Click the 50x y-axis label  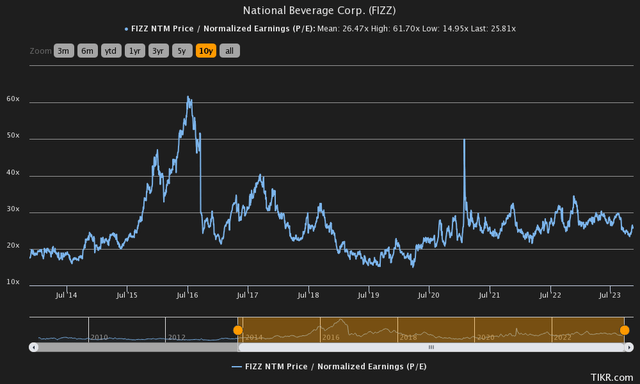13,135
